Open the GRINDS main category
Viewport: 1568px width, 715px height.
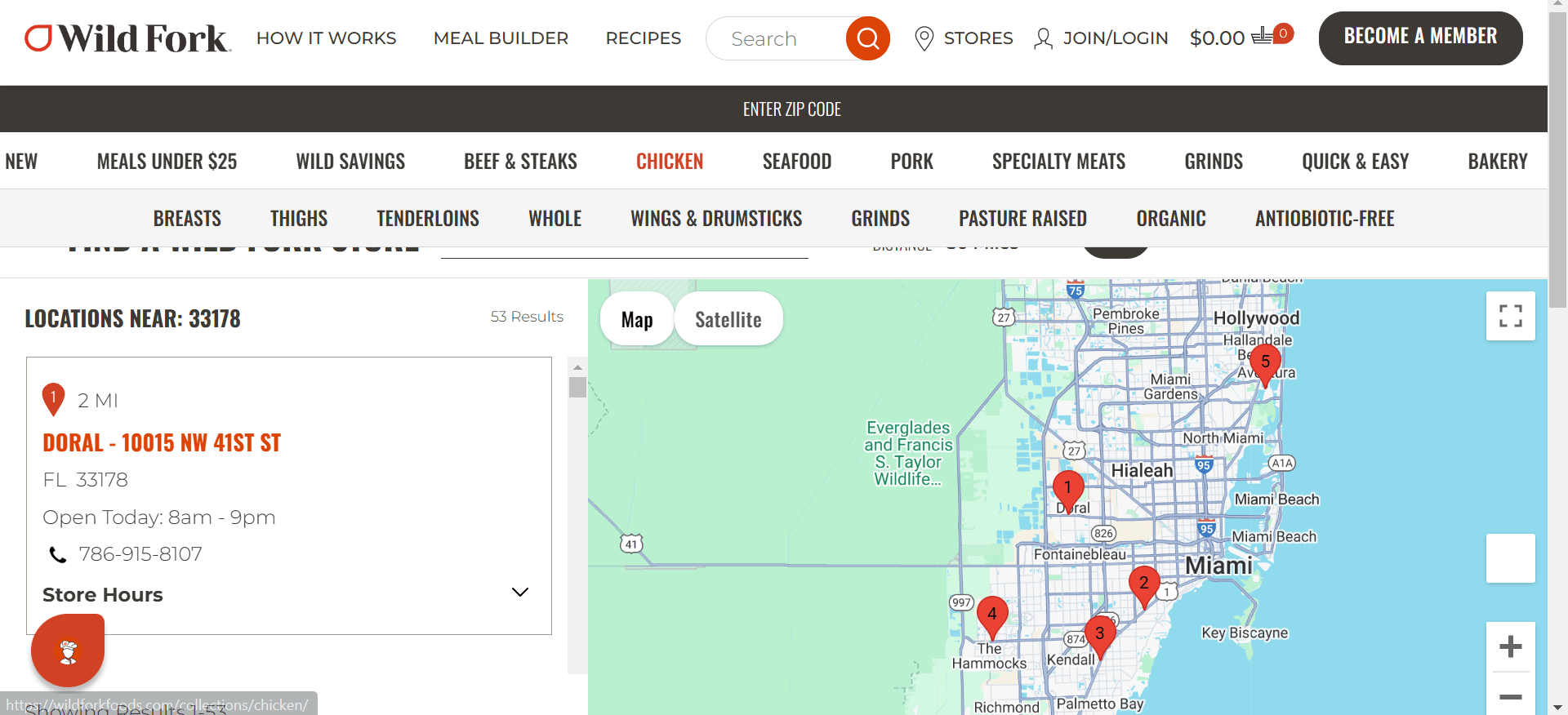click(1214, 162)
